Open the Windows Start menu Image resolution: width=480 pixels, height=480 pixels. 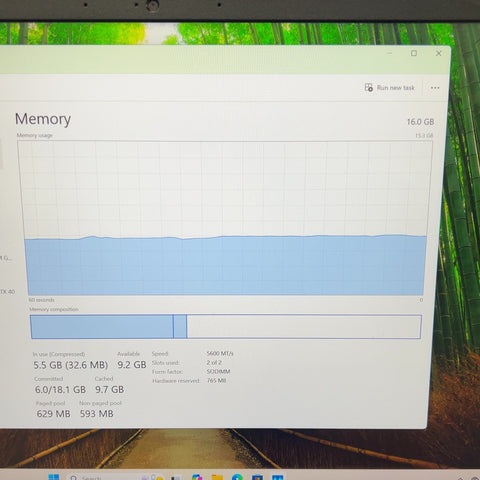(54, 477)
